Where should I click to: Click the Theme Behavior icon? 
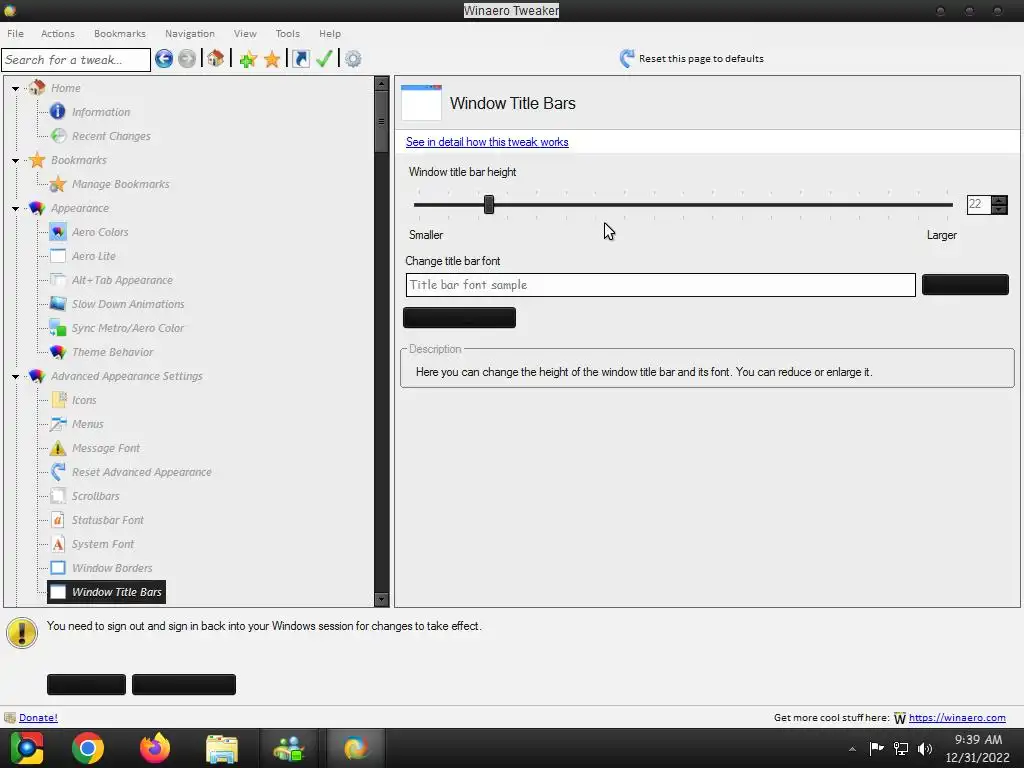57,352
